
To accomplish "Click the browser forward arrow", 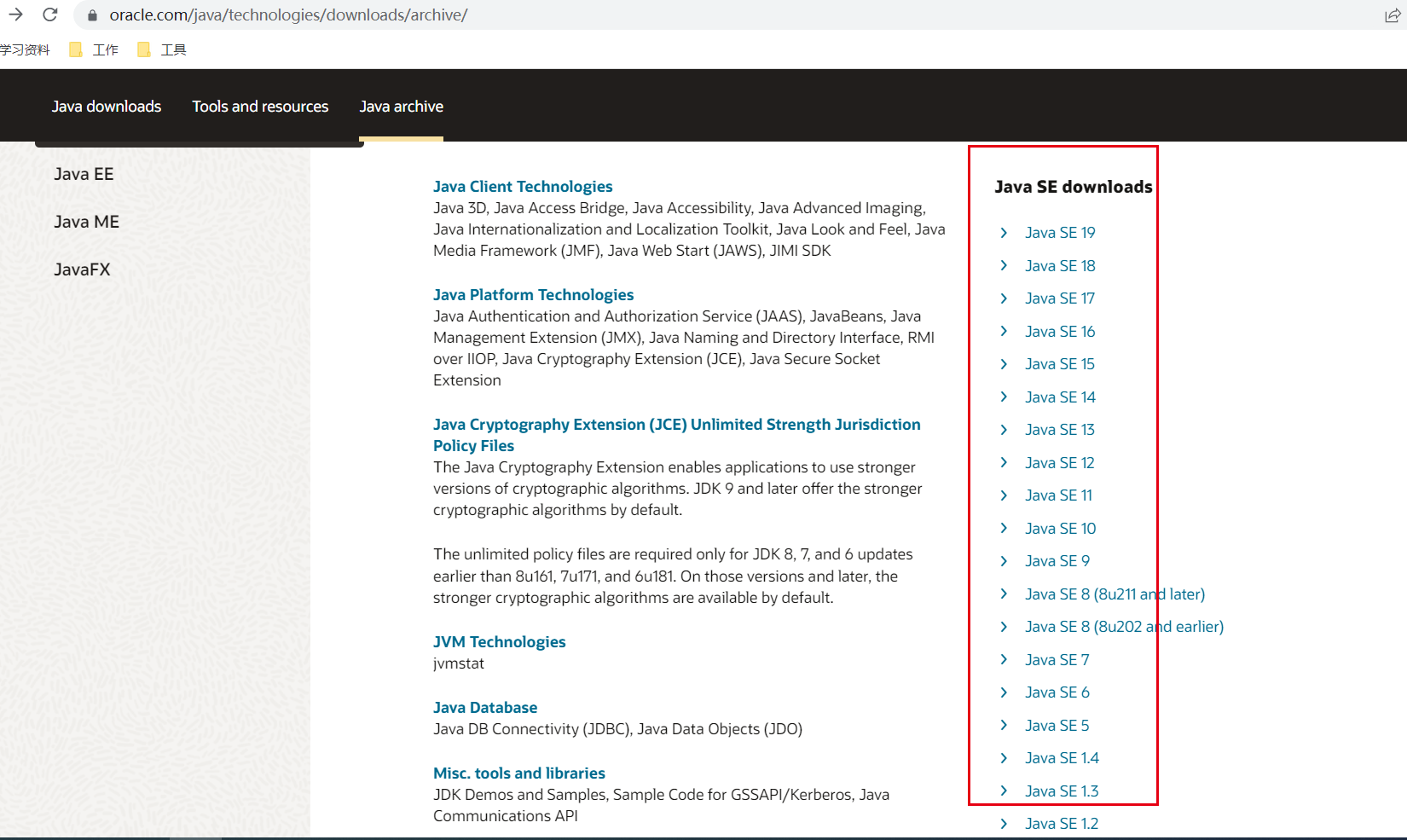I will click(x=15, y=14).
